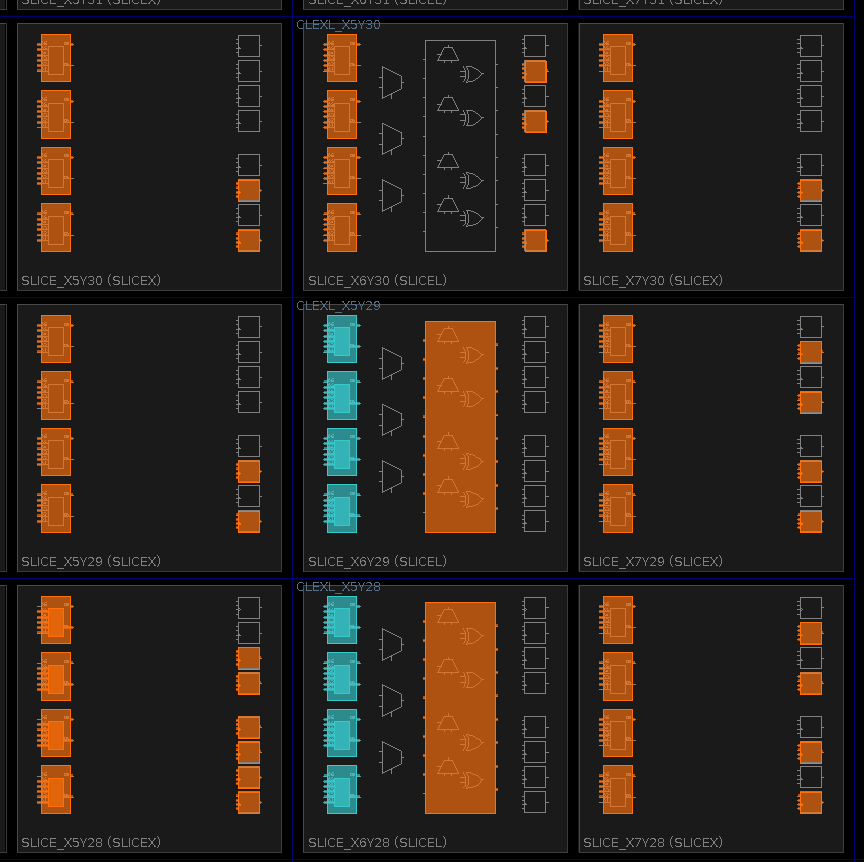Select the top orange LUT in SLICE_X7Y30
Viewport: 864px width, 862px height.
pos(618,58)
